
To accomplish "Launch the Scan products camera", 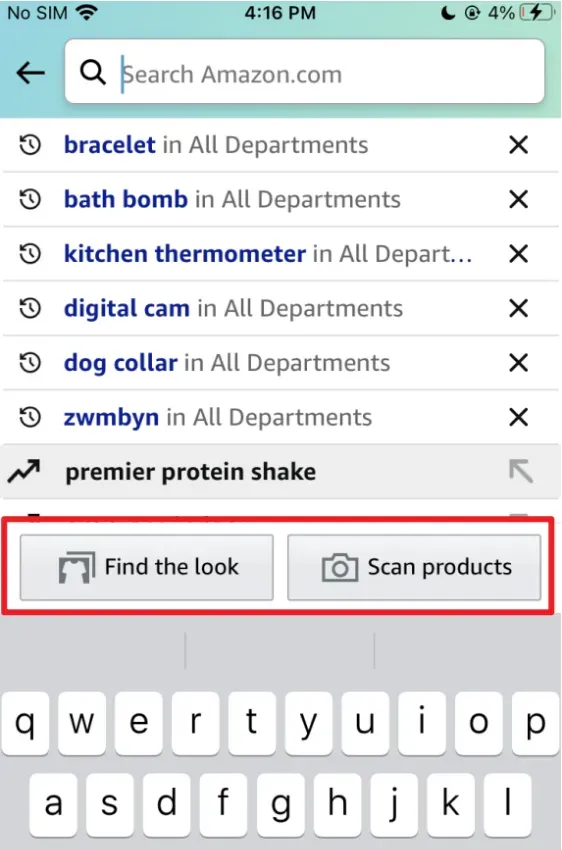I will point(414,567).
